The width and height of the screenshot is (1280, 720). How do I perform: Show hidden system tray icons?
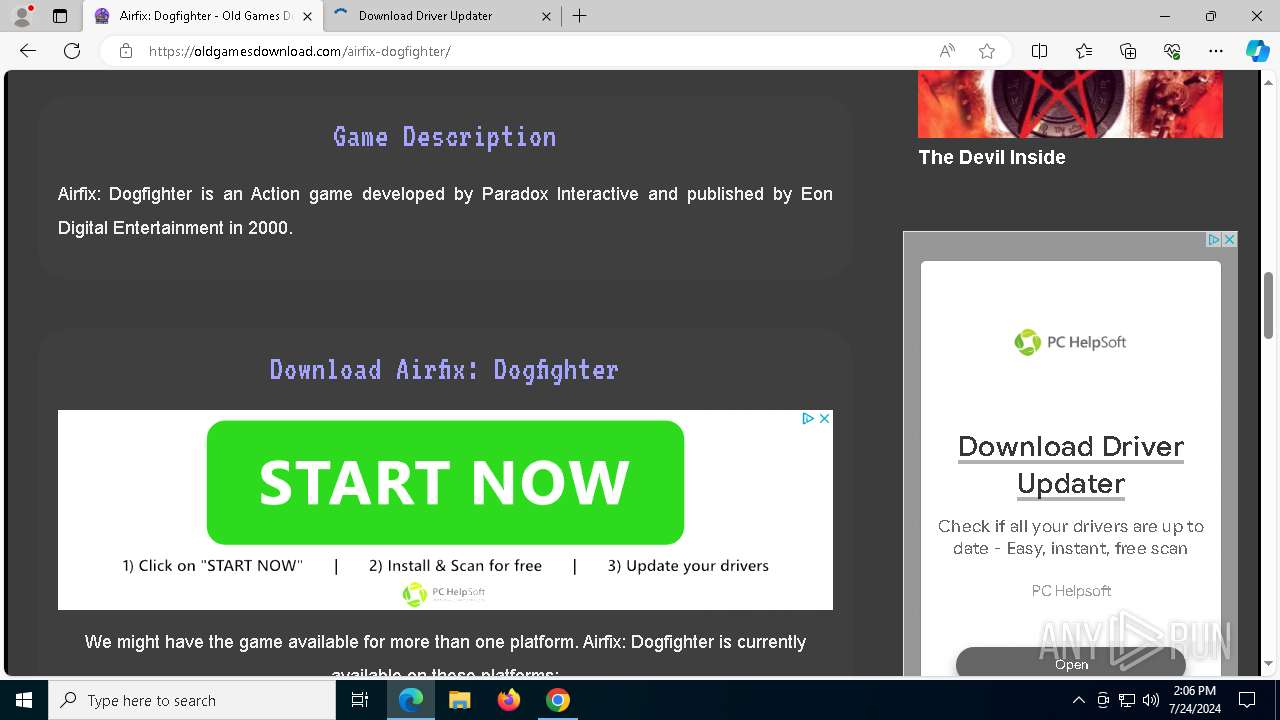(x=1078, y=700)
